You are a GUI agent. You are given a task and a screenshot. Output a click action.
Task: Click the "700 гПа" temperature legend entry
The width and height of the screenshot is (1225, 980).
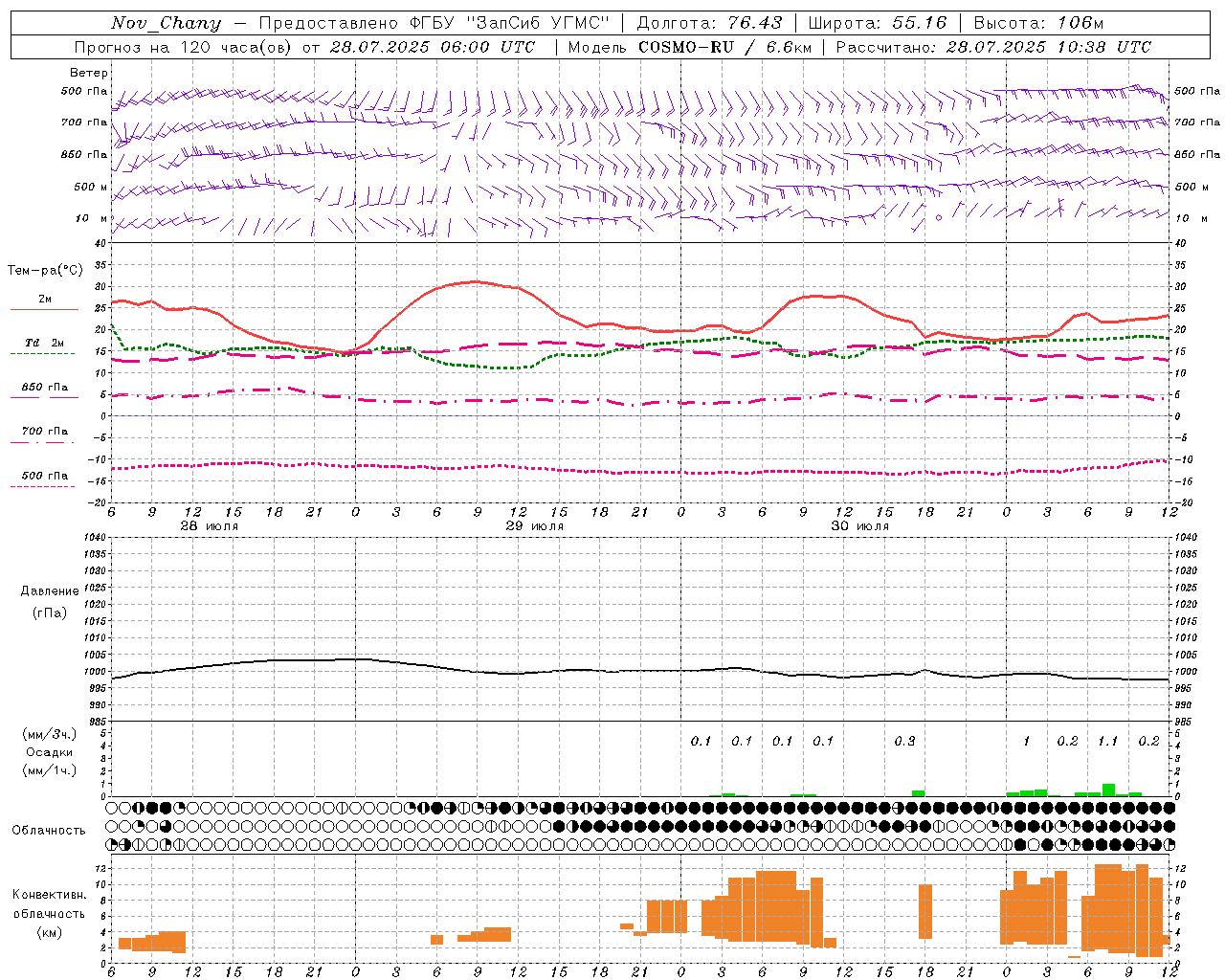(x=45, y=432)
